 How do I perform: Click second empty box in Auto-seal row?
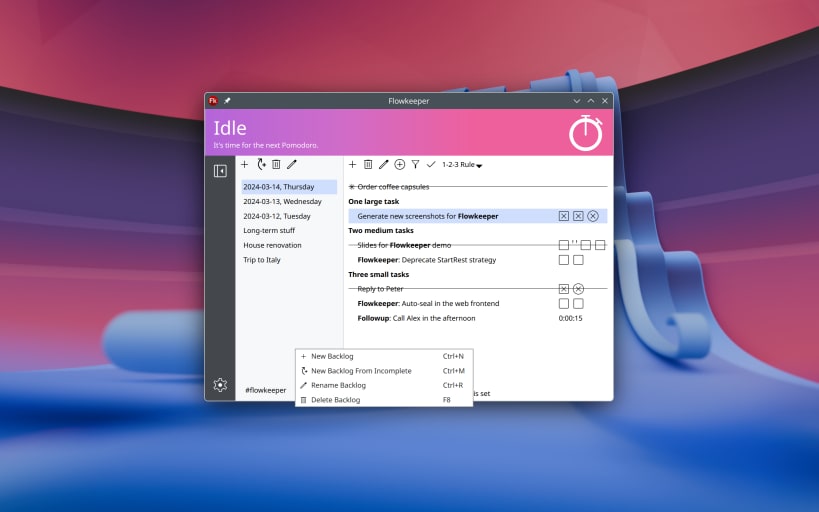[578, 304]
